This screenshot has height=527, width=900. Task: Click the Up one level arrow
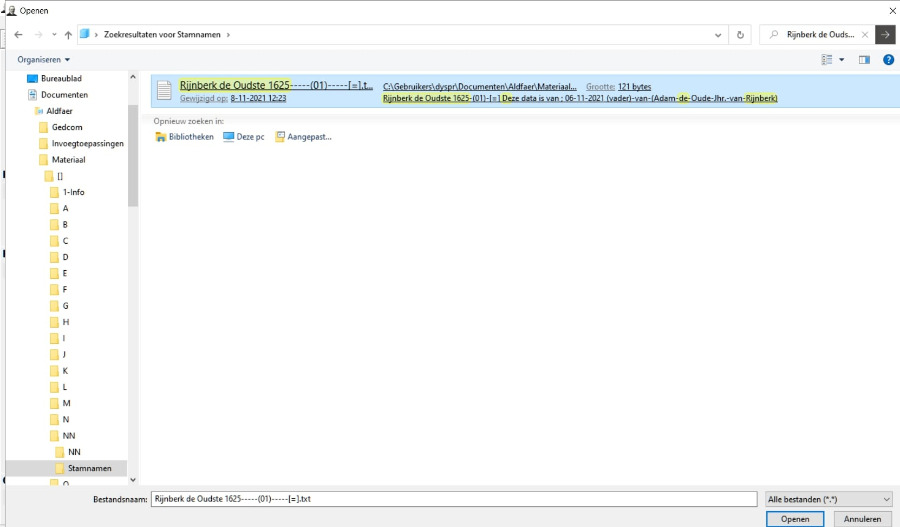[68, 35]
